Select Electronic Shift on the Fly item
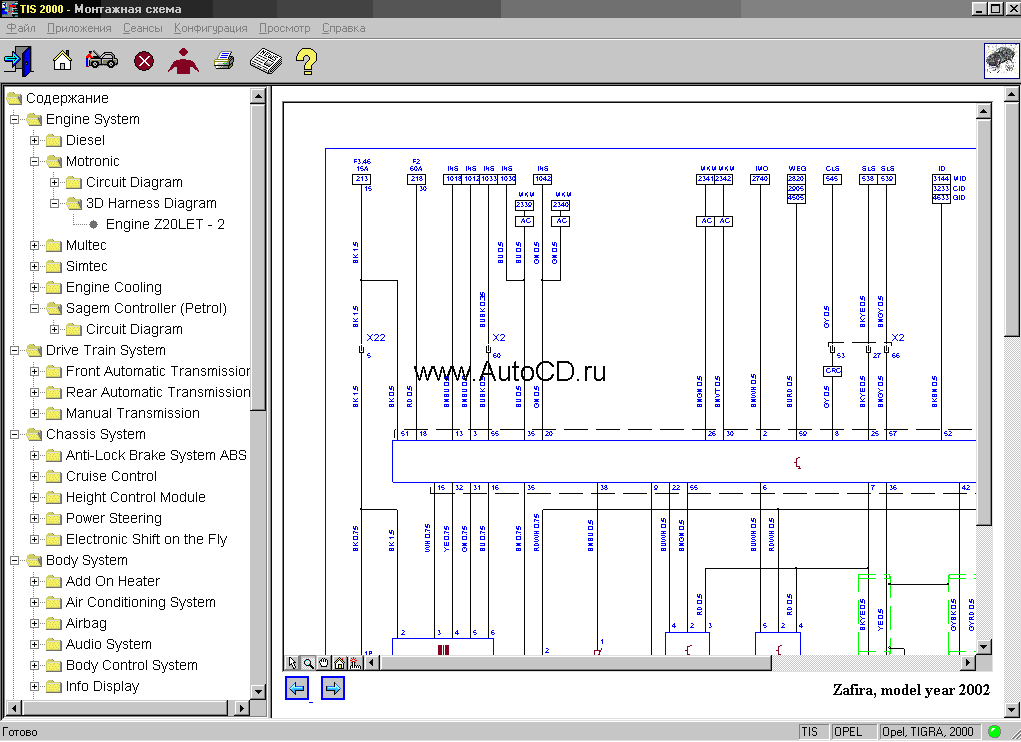 pyautogui.click(x=146, y=540)
